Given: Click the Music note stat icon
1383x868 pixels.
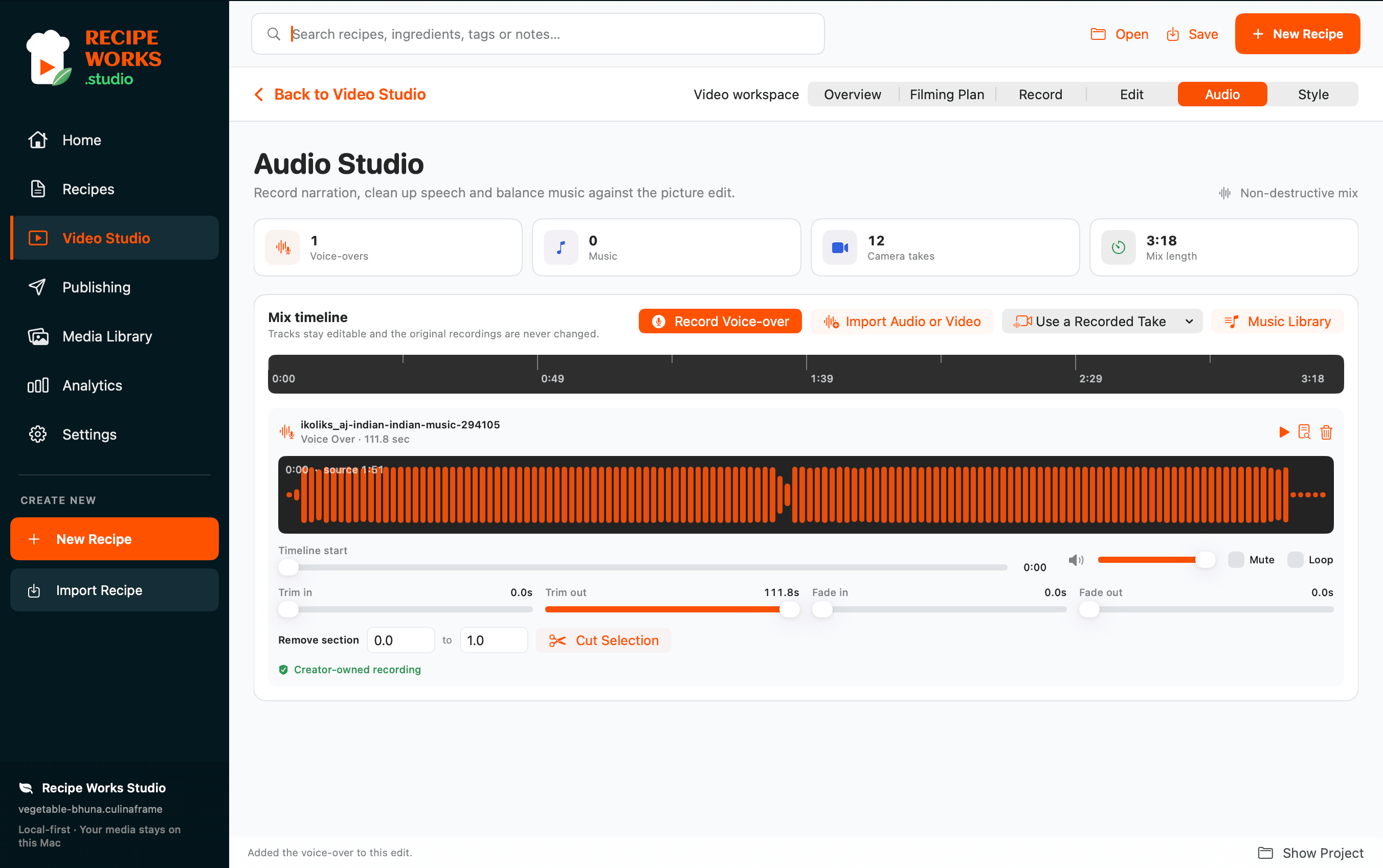Looking at the screenshot, I should [561, 247].
